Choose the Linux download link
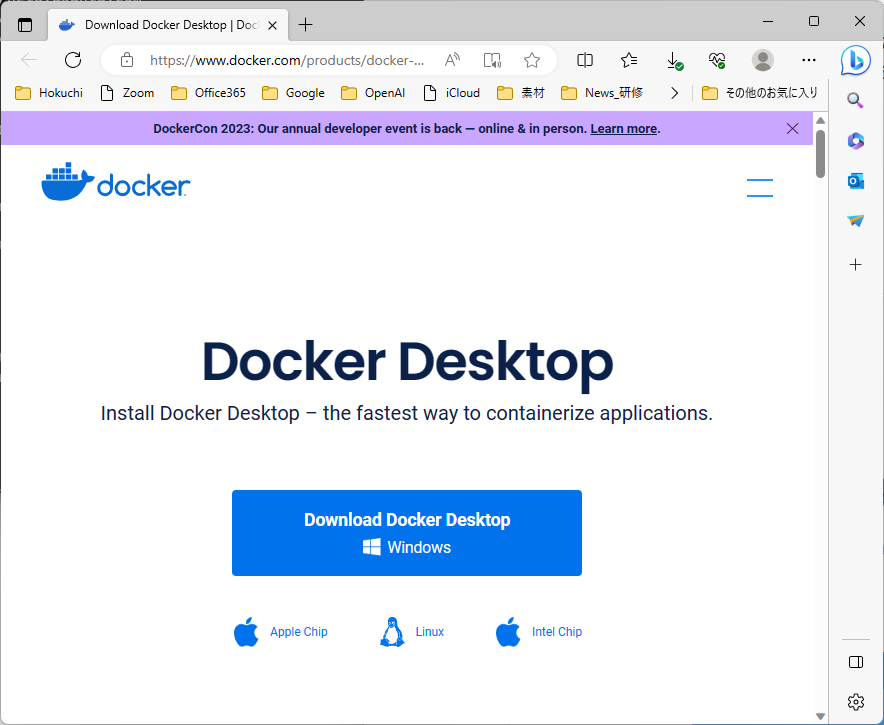The image size is (884, 725). (412, 632)
